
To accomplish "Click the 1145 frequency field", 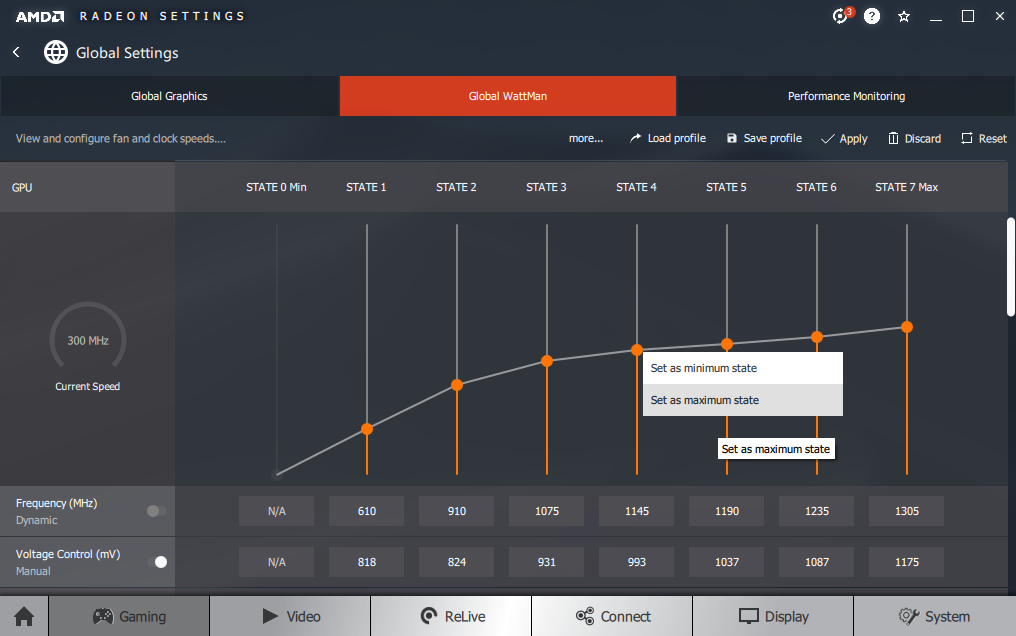I will (637, 511).
